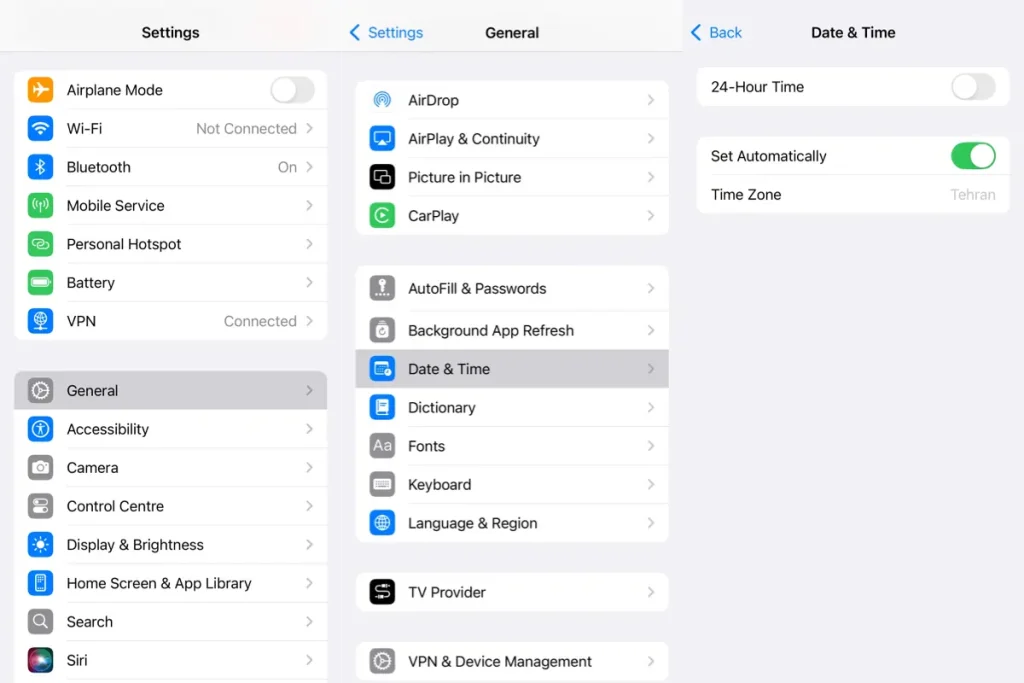
Task: Tap the TV Provider icon
Action: pyautogui.click(x=382, y=592)
